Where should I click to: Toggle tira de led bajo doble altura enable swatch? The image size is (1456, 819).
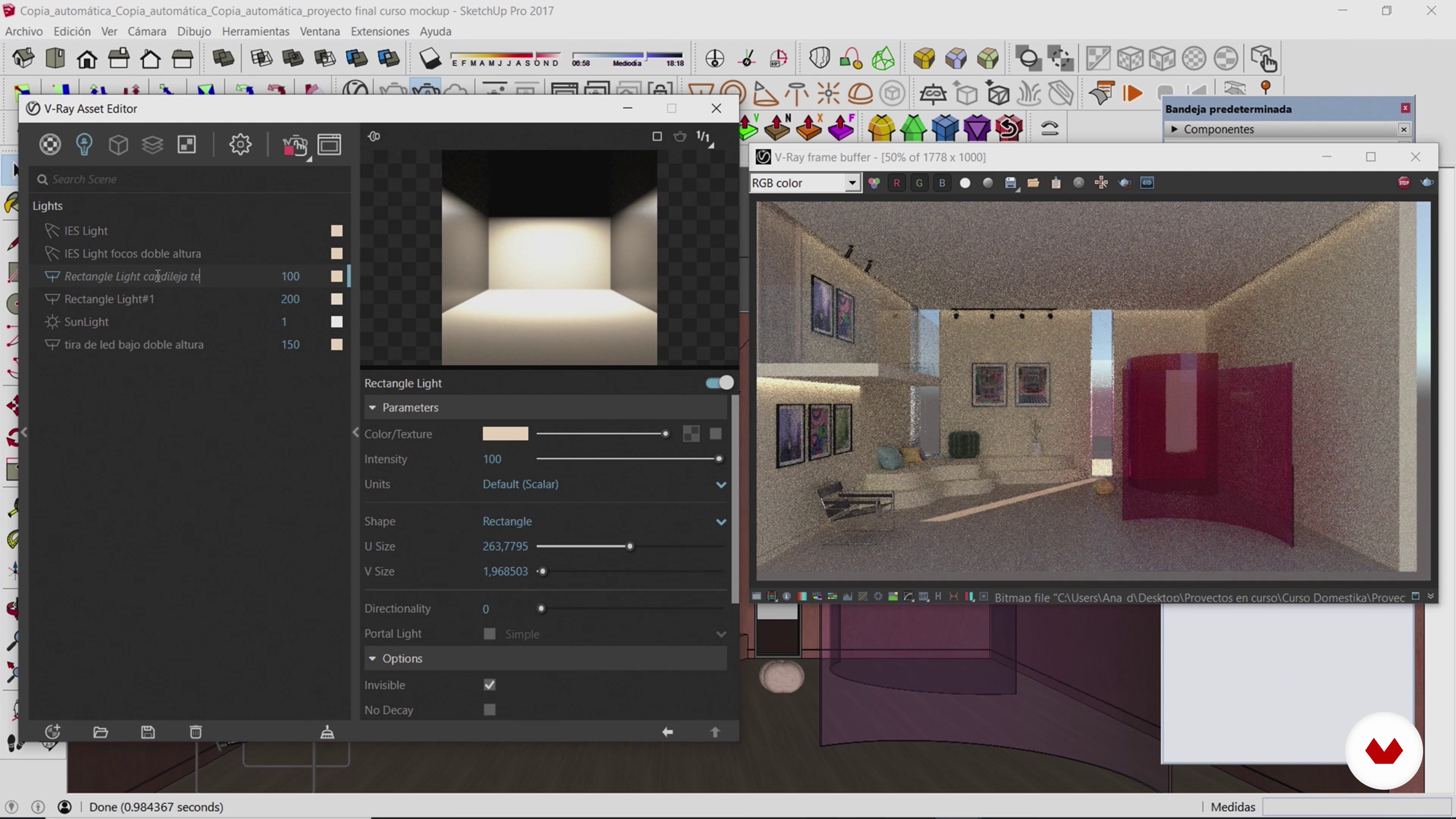click(337, 344)
